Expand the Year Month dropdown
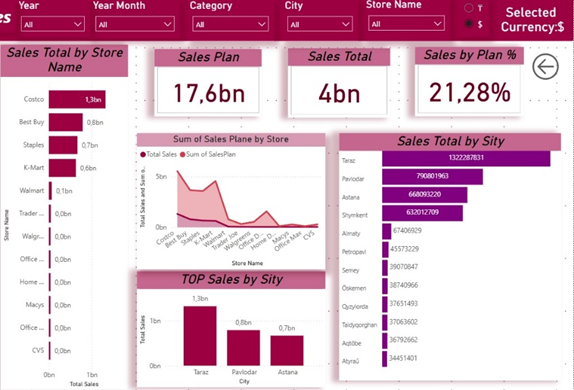 [x=135, y=24]
